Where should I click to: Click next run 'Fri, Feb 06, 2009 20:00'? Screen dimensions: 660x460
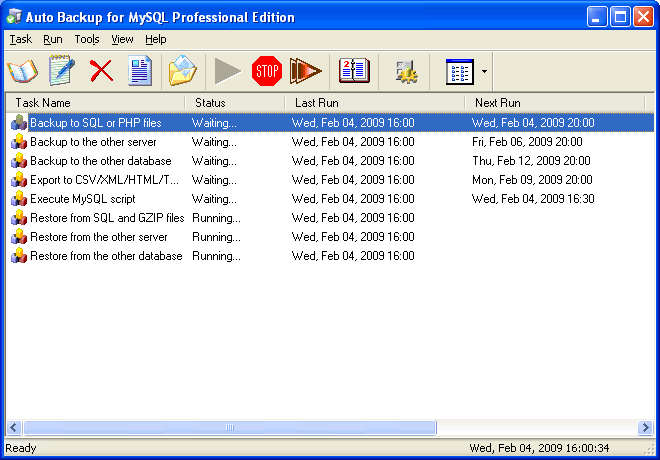(x=527, y=142)
